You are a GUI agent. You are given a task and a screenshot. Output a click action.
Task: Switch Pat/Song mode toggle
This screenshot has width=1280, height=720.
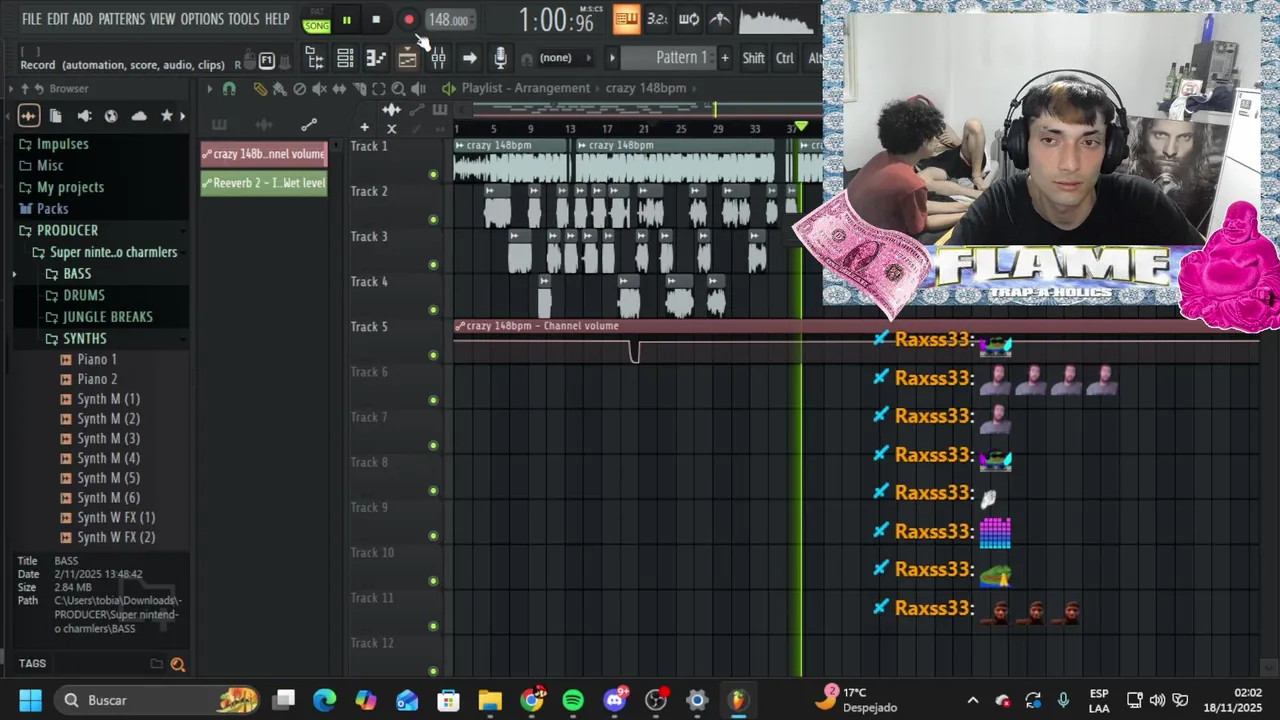(x=316, y=21)
